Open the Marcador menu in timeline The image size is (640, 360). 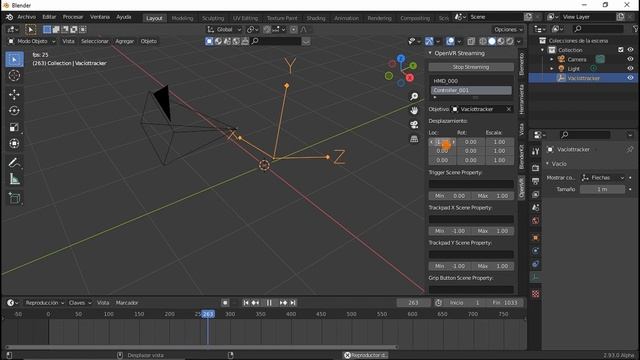point(127,303)
